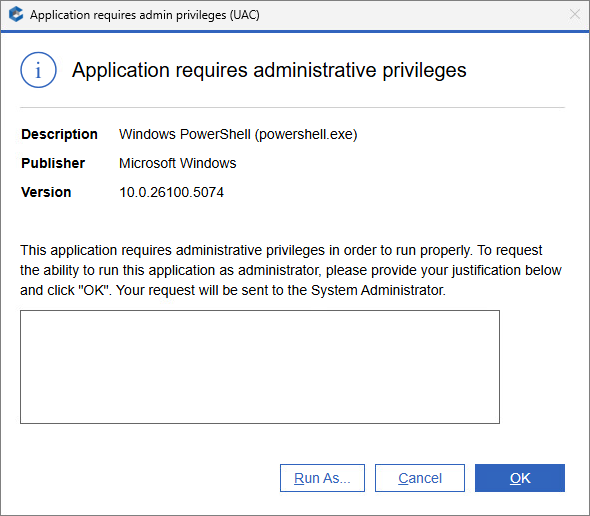590x516 pixels.
Task: Confirm the request with the OK button
Action: click(520, 478)
